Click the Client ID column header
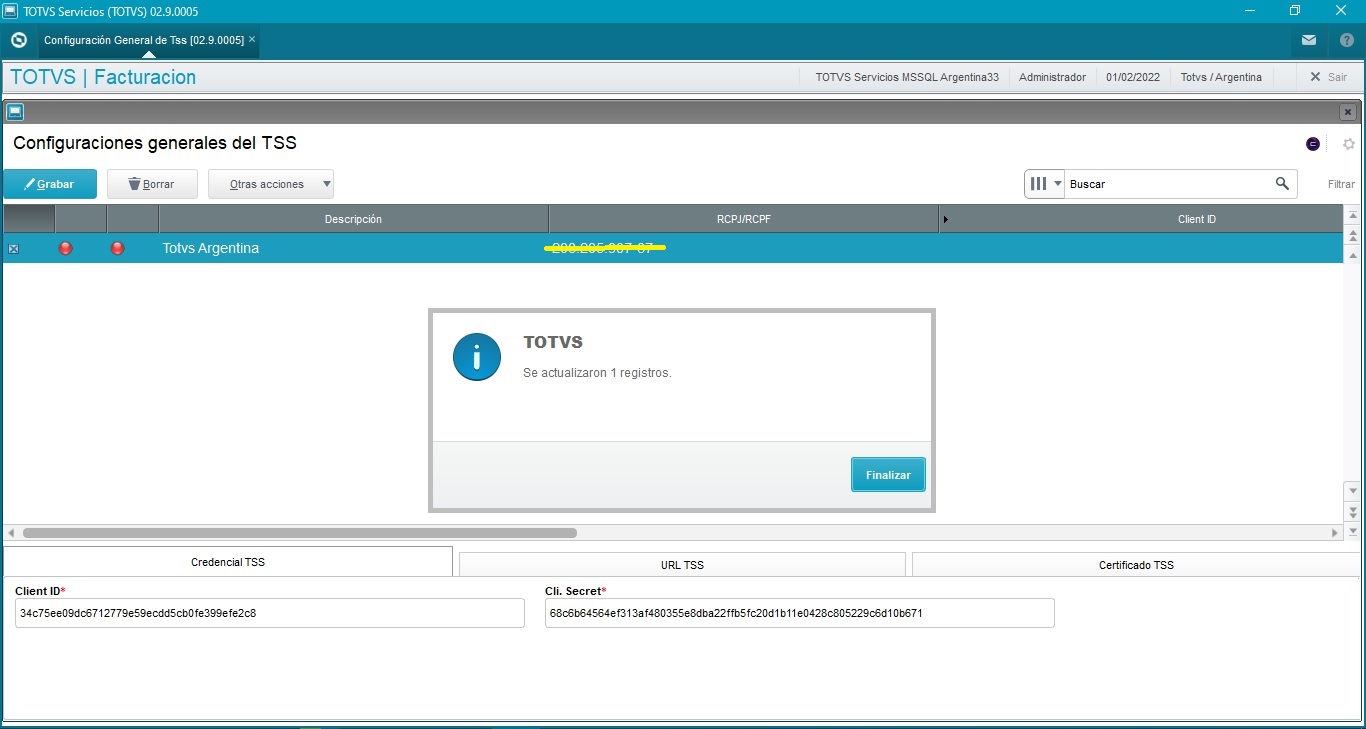Screen dimensions: 1366x729 click(1196, 219)
